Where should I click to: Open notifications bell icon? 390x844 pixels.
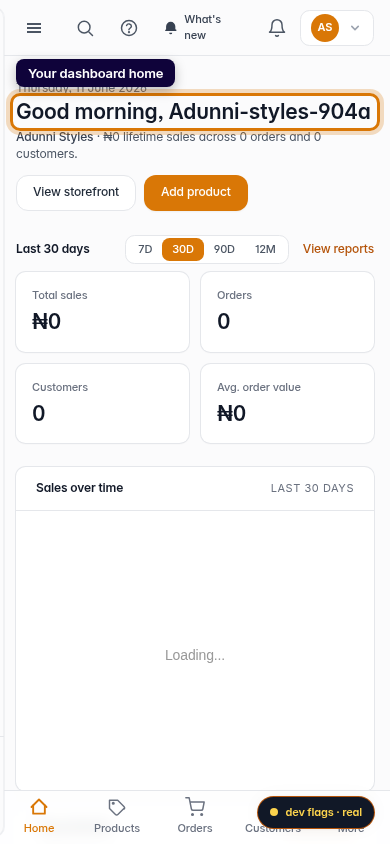pyautogui.click(x=276, y=28)
